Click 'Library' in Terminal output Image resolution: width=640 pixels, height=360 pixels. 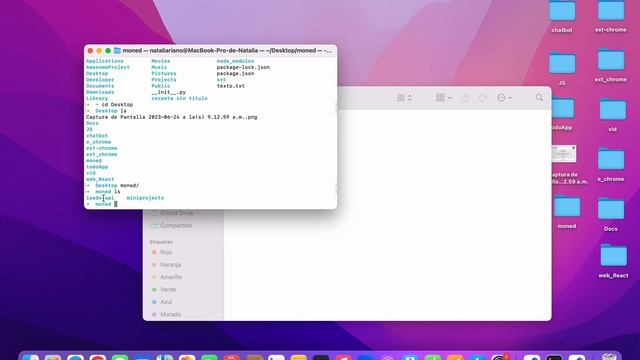pos(97,98)
